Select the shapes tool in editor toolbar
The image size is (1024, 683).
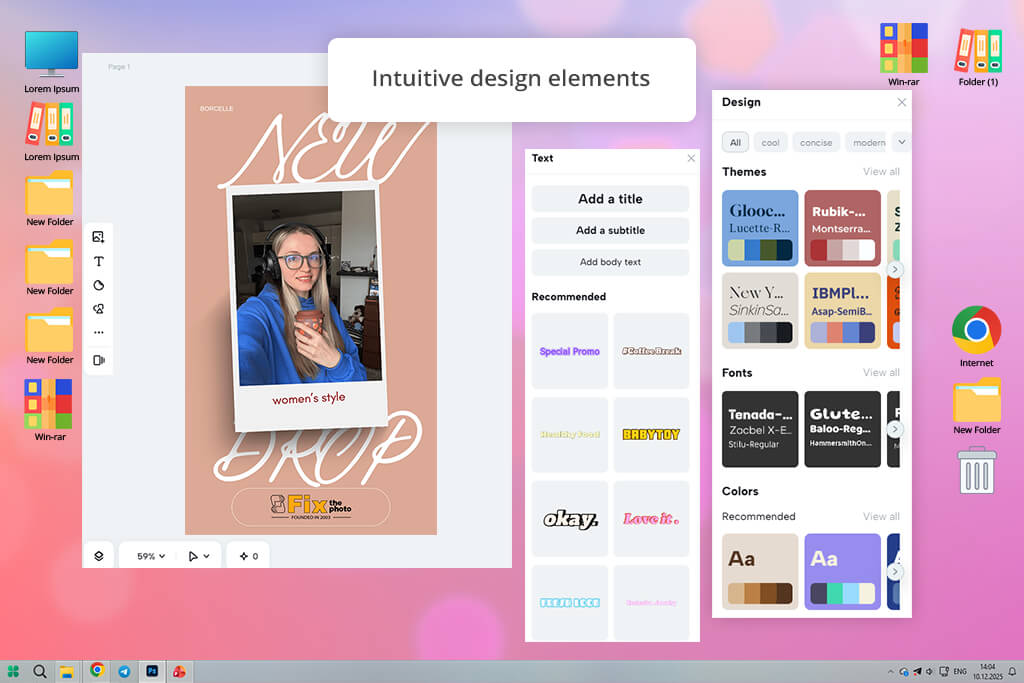99,285
